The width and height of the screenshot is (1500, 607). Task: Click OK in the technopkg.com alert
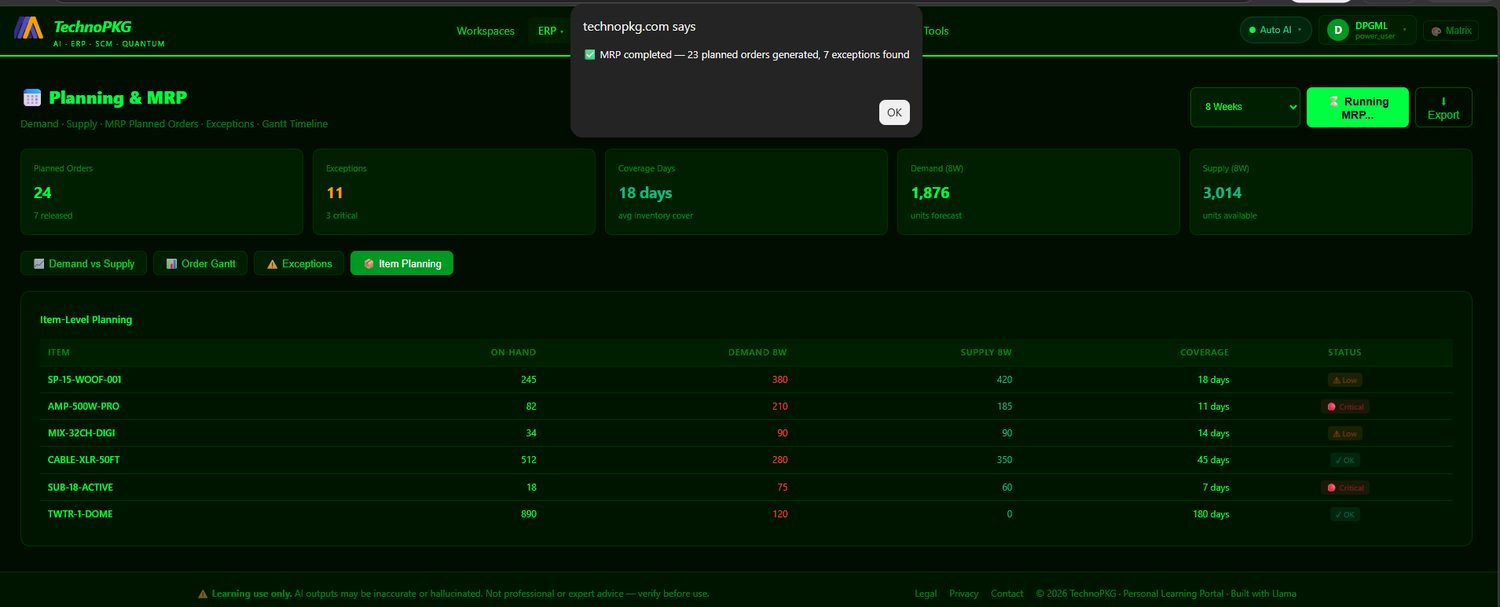894,112
